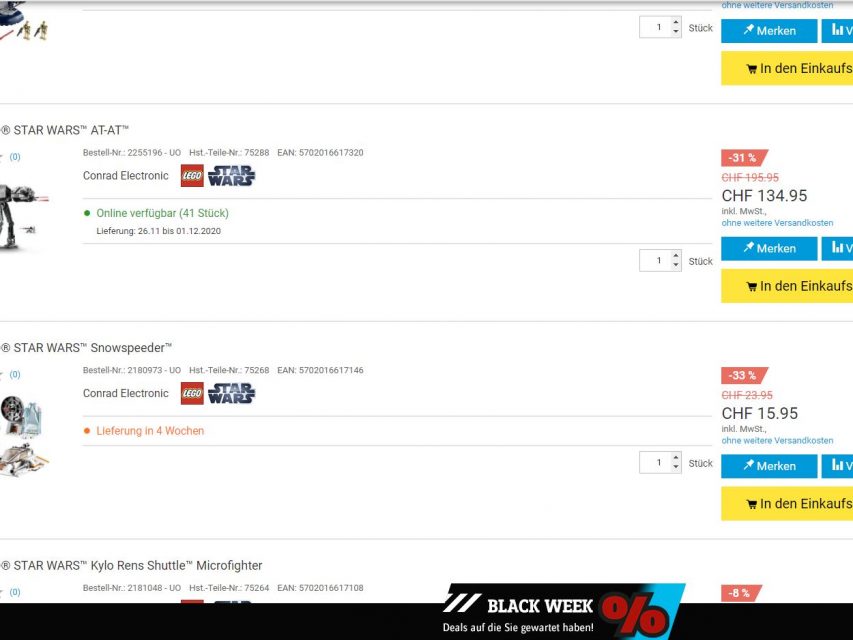Open the AT-AT review count (0)

coord(15,157)
